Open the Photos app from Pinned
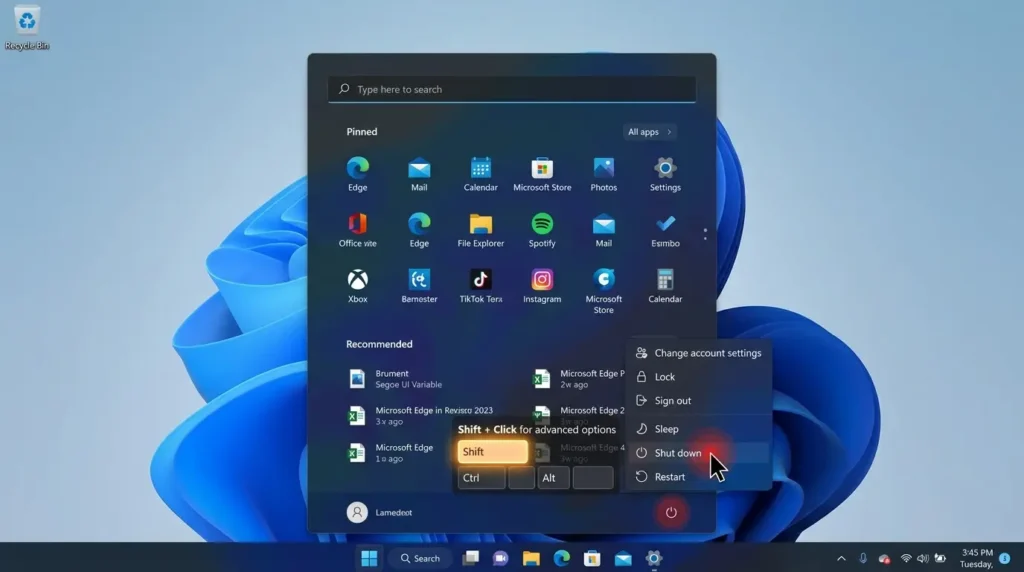This screenshot has width=1024, height=572. (x=603, y=174)
